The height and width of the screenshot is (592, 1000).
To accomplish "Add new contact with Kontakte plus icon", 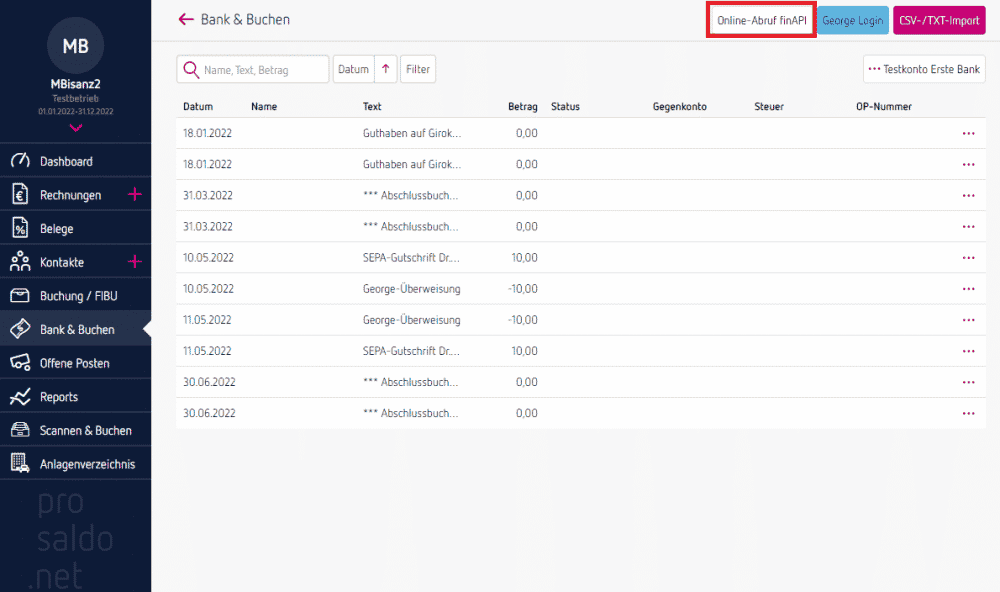I will pyautogui.click(x=135, y=262).
